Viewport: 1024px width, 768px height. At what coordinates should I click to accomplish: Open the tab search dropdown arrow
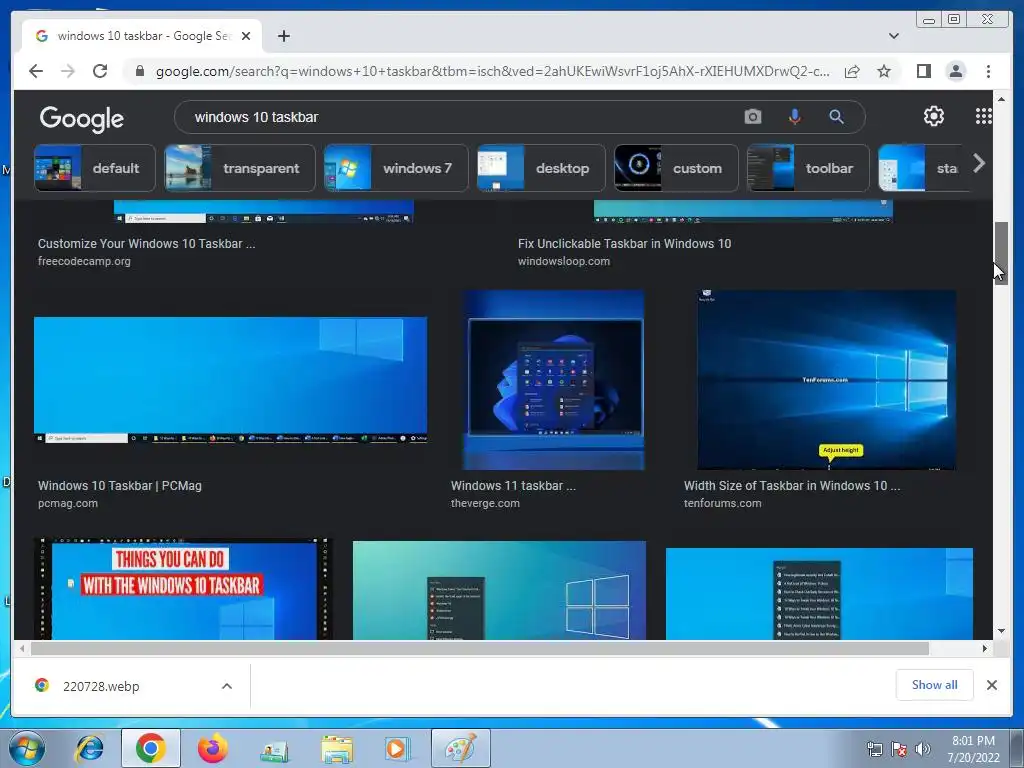click(x=894, y=36)
